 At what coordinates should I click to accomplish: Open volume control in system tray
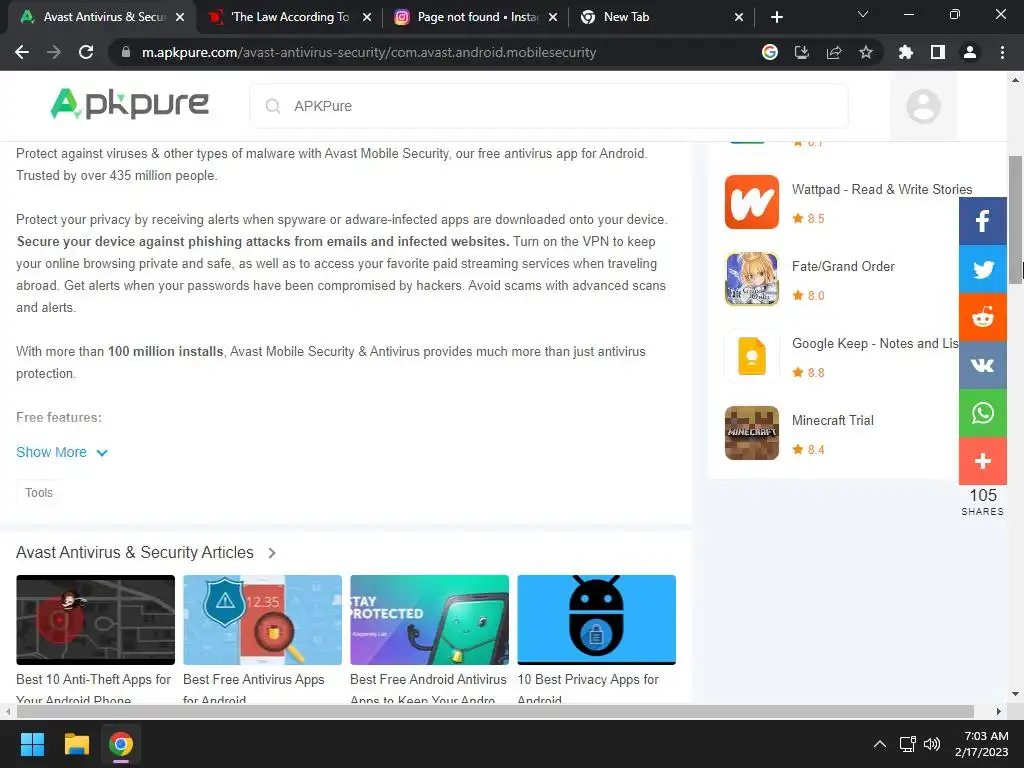point(932,744)
